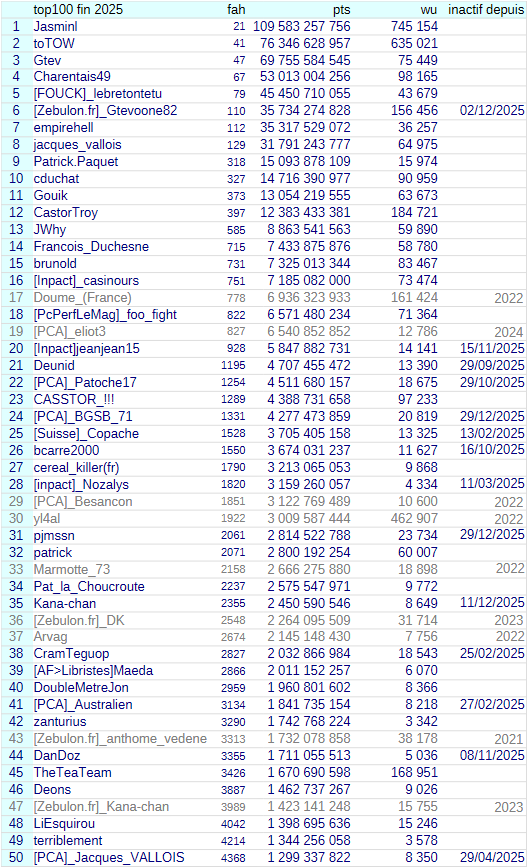
Task: Select the date 02/12/2025 cell
Action: pyautogui.click(x=492, y=111)
